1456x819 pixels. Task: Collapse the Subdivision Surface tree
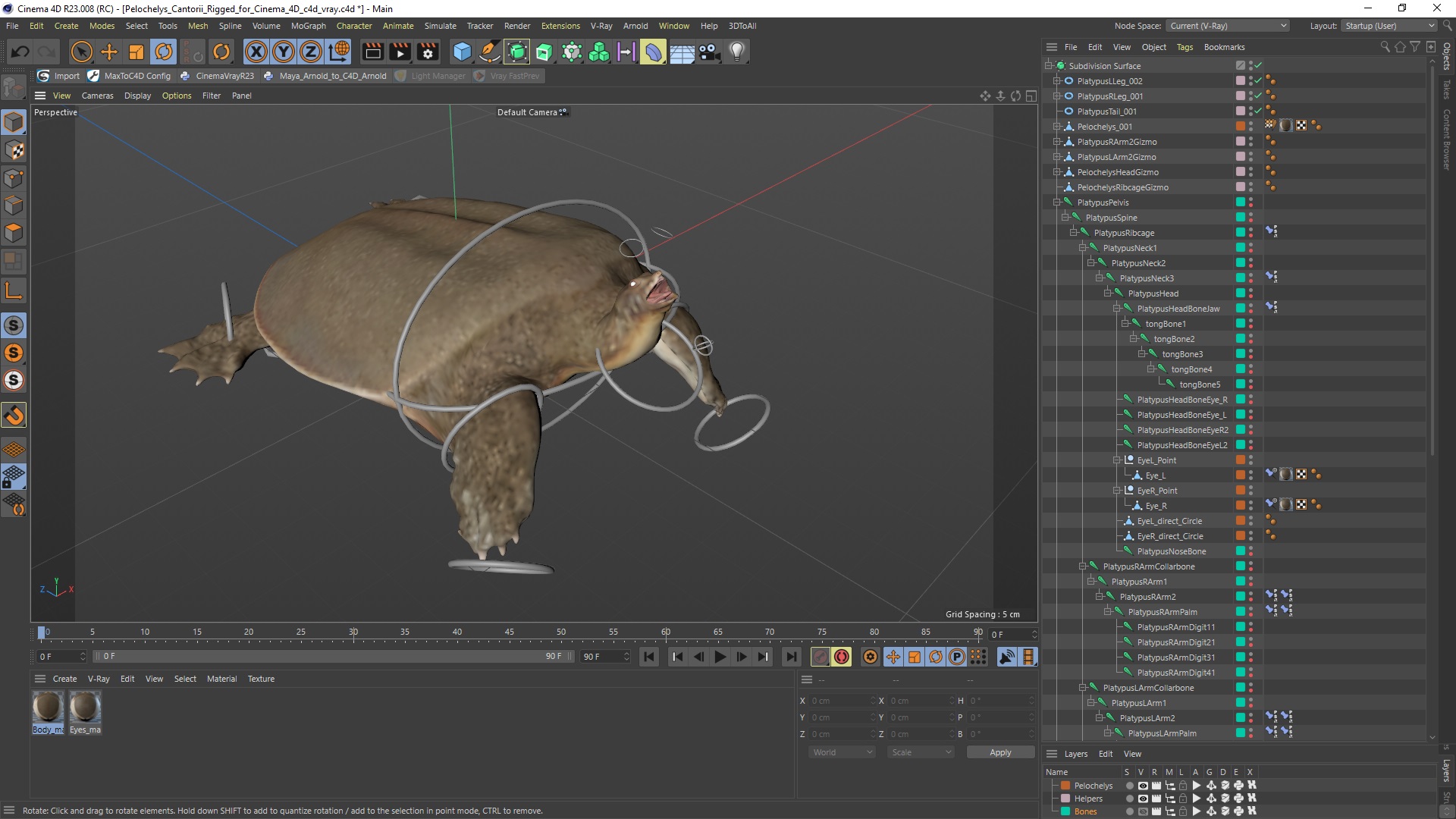[x=1049, y=66]
